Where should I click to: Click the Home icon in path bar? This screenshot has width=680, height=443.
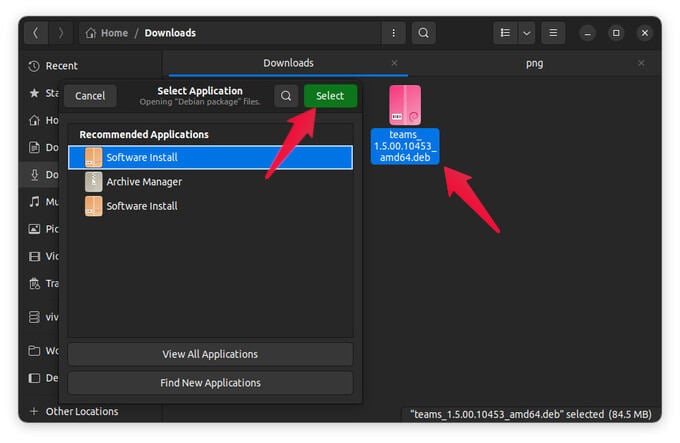click(91, 33)
